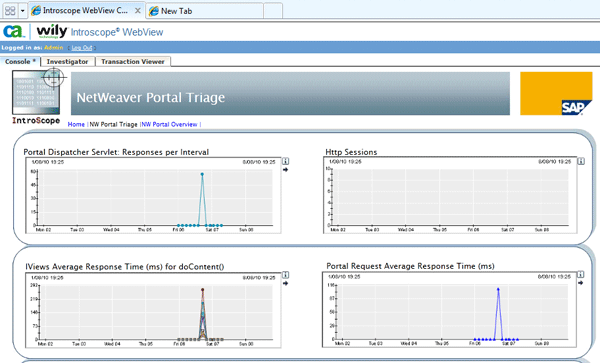This screenshot has width=600, height=363.
Task: Click arrow icon beside IViews Average Response chart
Action: 285,283
